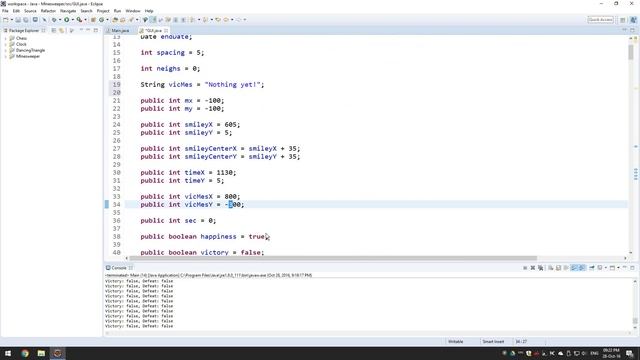Expand the Minesweeper project
Image resolution: width=640 pixels, height=360 pixels.
[x=6, y=56]
